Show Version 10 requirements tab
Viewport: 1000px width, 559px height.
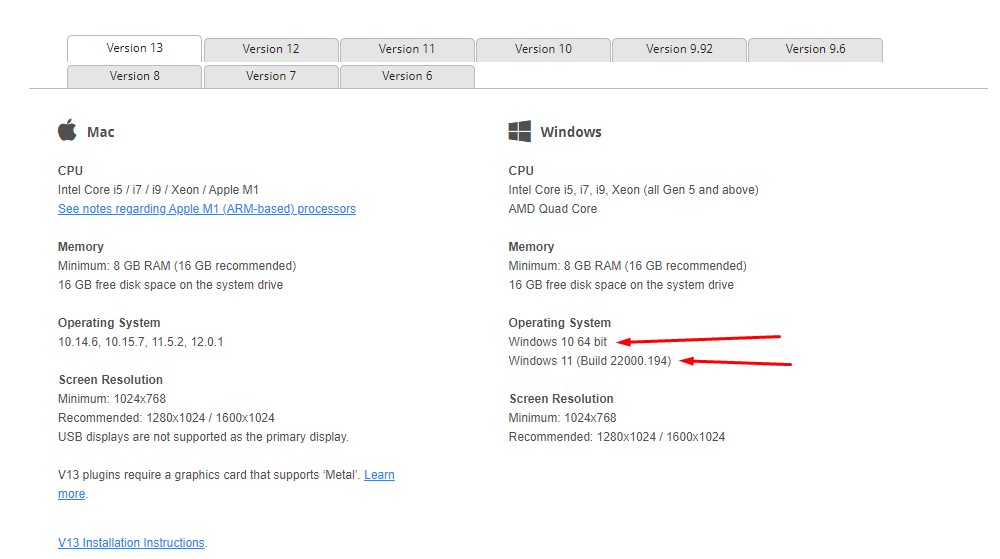click(x=543, y=49)
